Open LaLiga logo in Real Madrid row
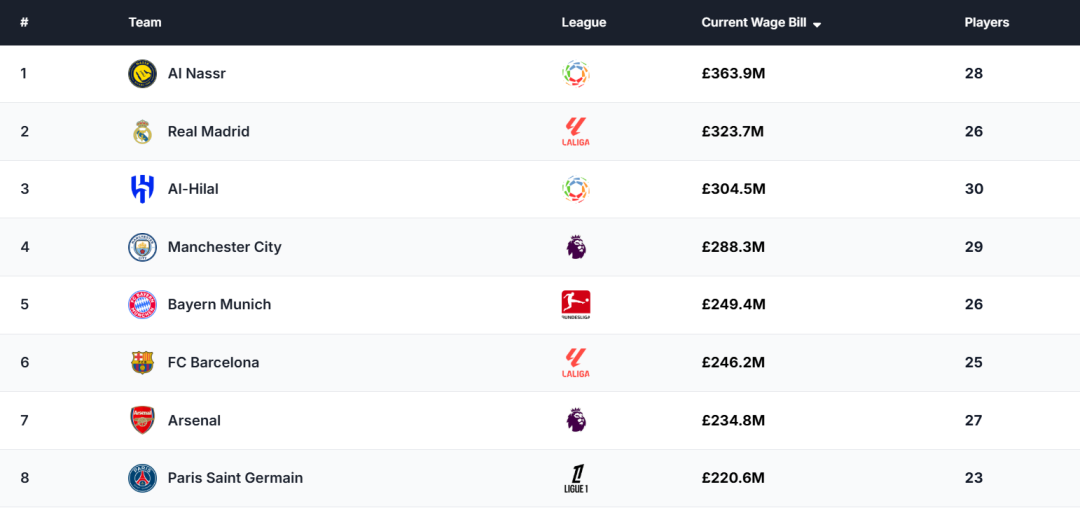 (x=576, y=131)
